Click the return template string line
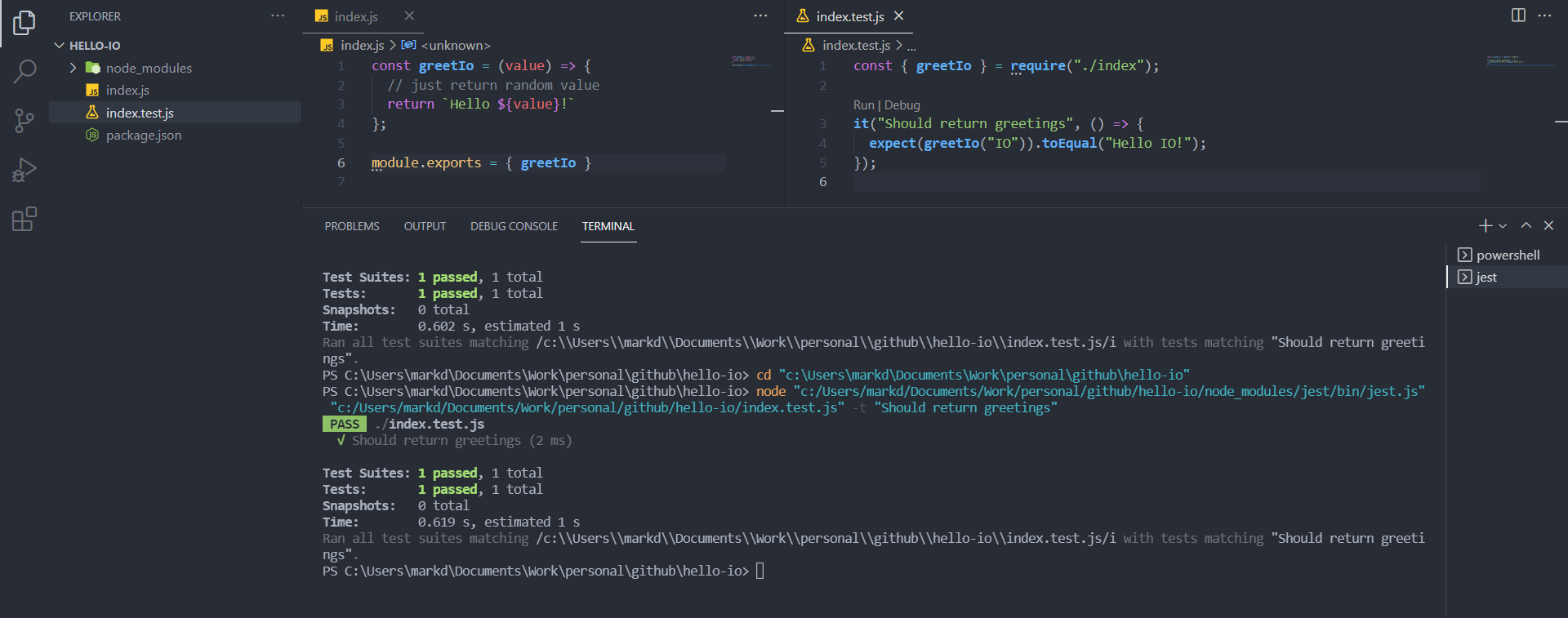This screenshot has height=618, width=1568. [480, 104]
